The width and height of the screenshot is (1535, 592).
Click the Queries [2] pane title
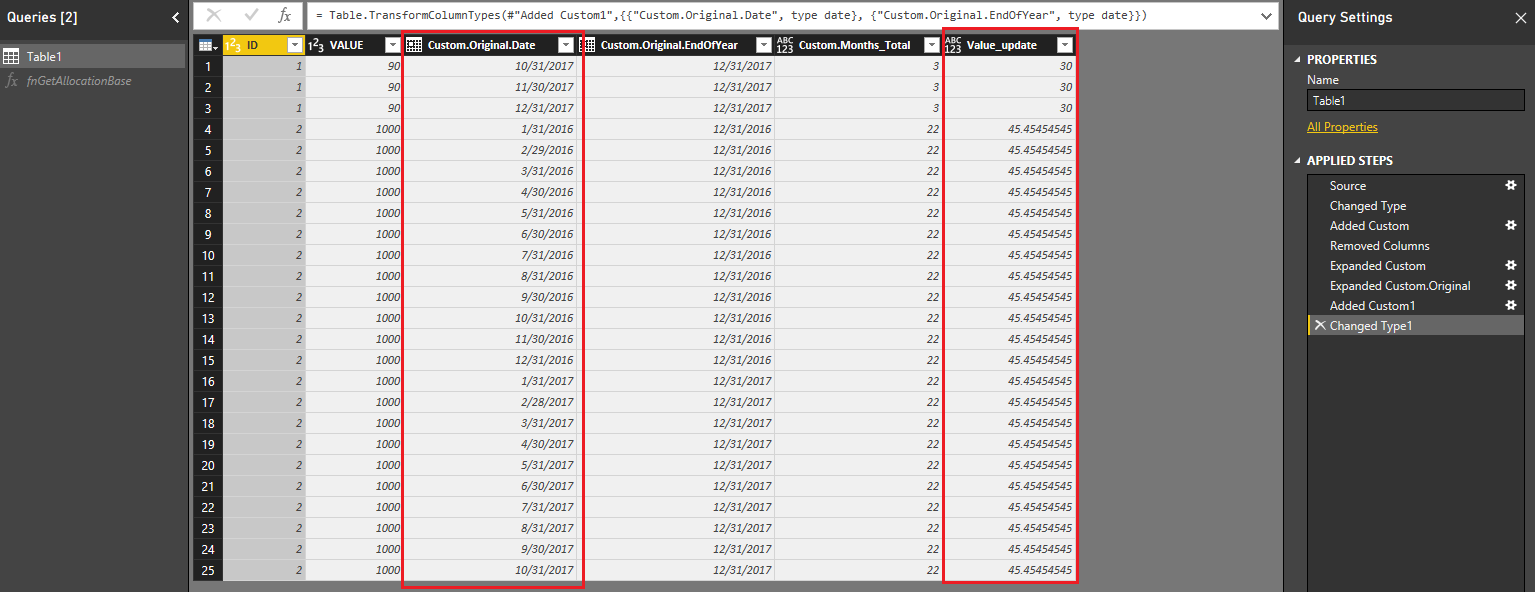pyautogui.click(x=42, y=17)
